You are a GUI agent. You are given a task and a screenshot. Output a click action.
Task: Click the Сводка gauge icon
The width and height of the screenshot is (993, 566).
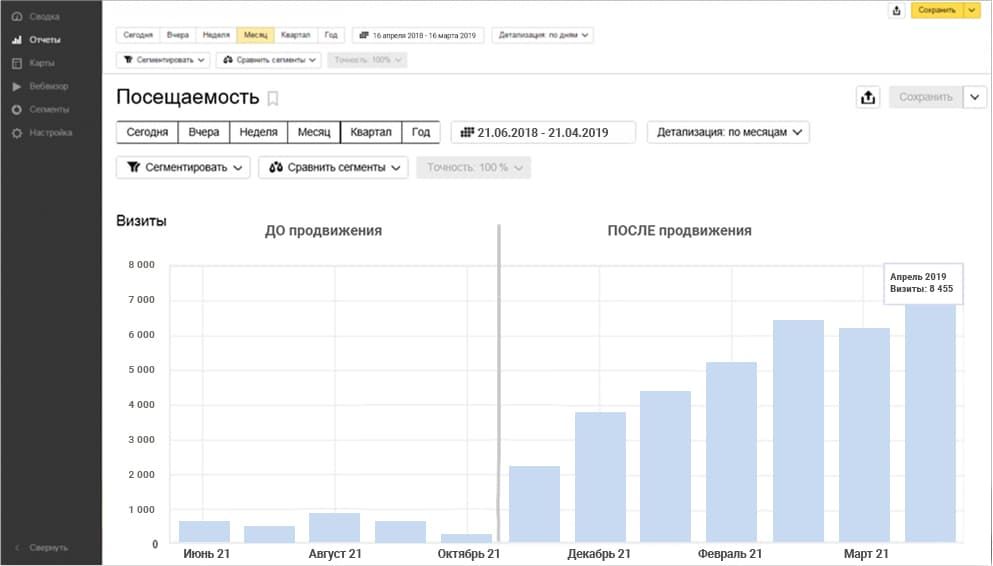17,16
